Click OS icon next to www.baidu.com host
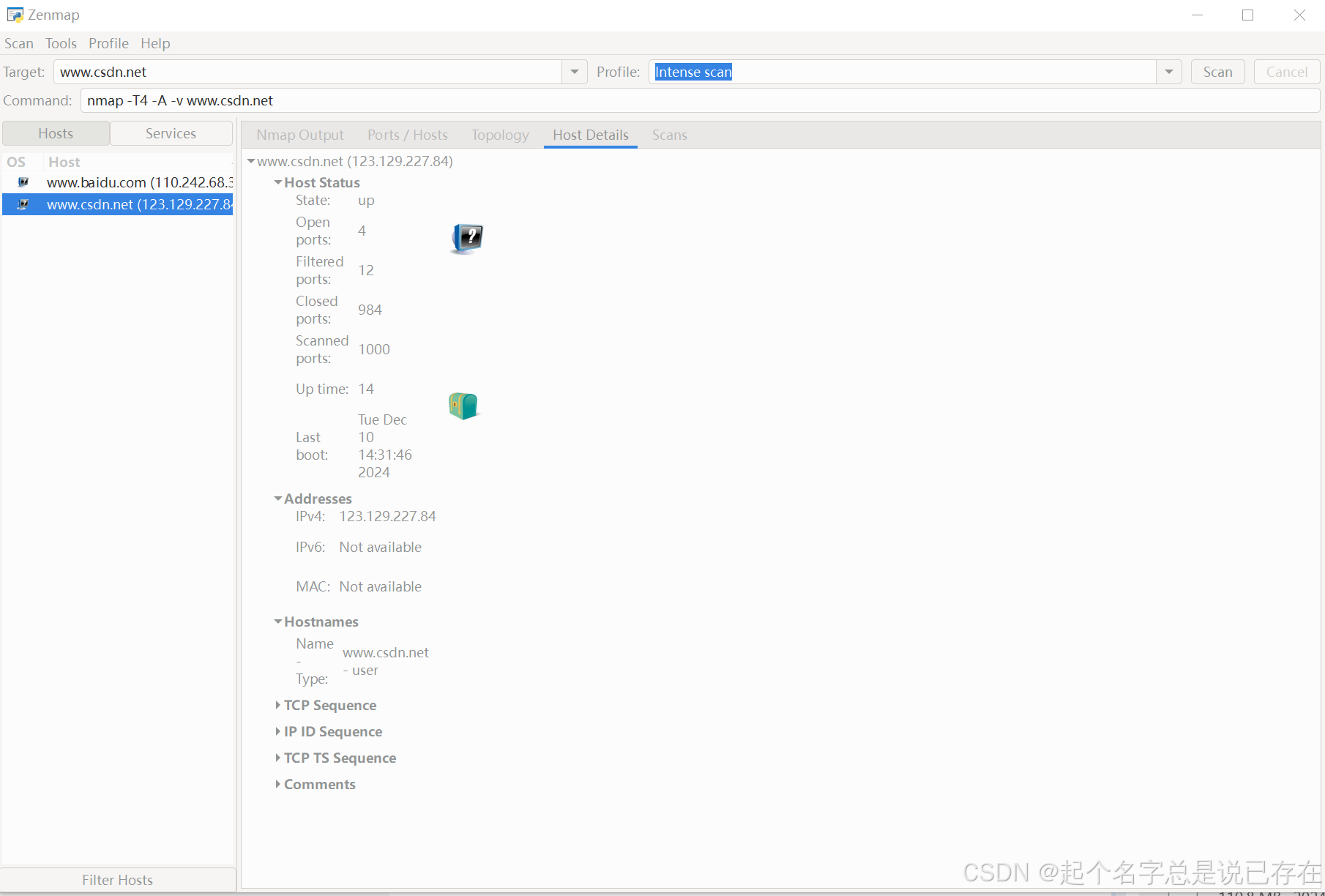The width and height of the screenshot is (1325, 896). (x=23, y=182)
